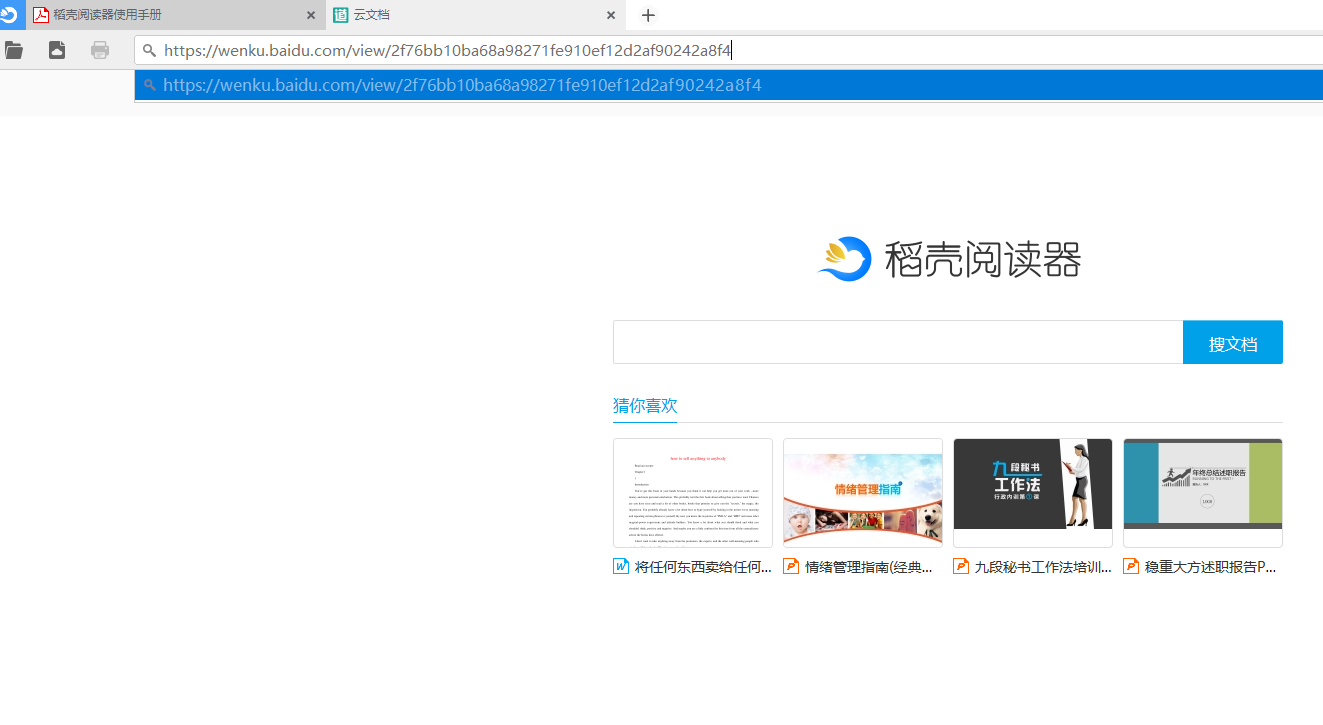Print with the printer icon

(x=100, y=50)
